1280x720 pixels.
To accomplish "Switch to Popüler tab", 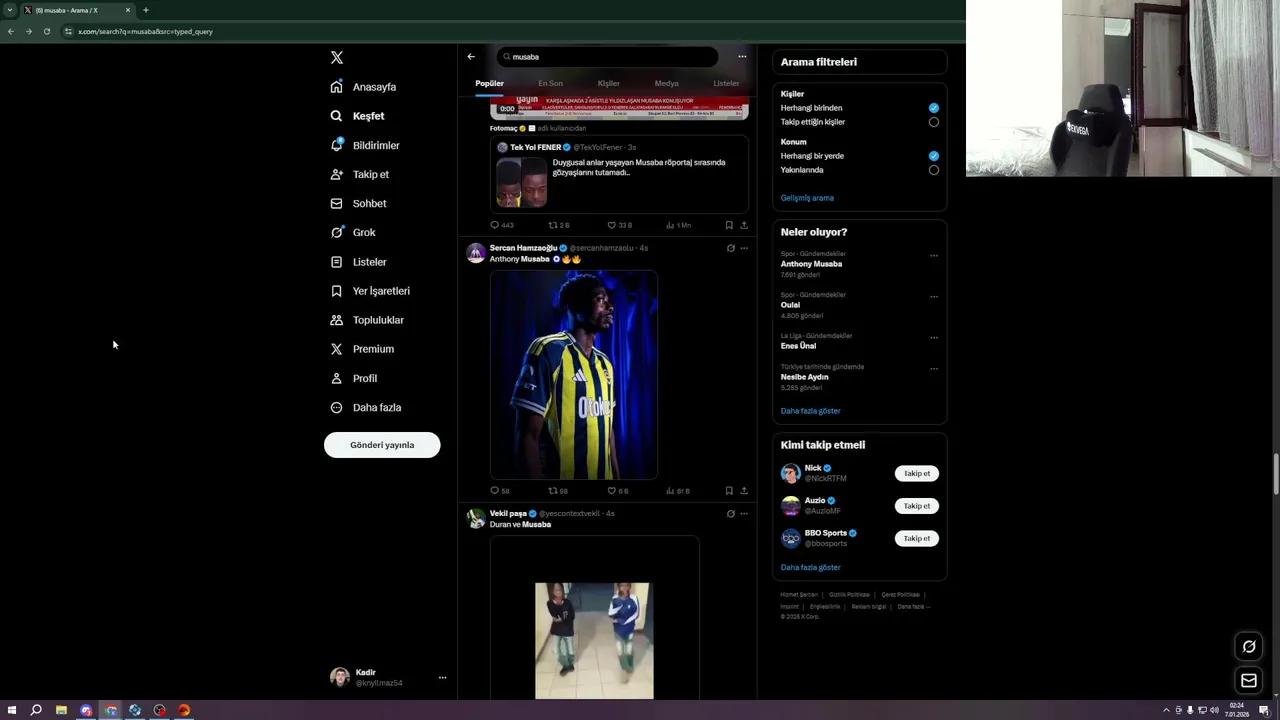I will (490, 84).
